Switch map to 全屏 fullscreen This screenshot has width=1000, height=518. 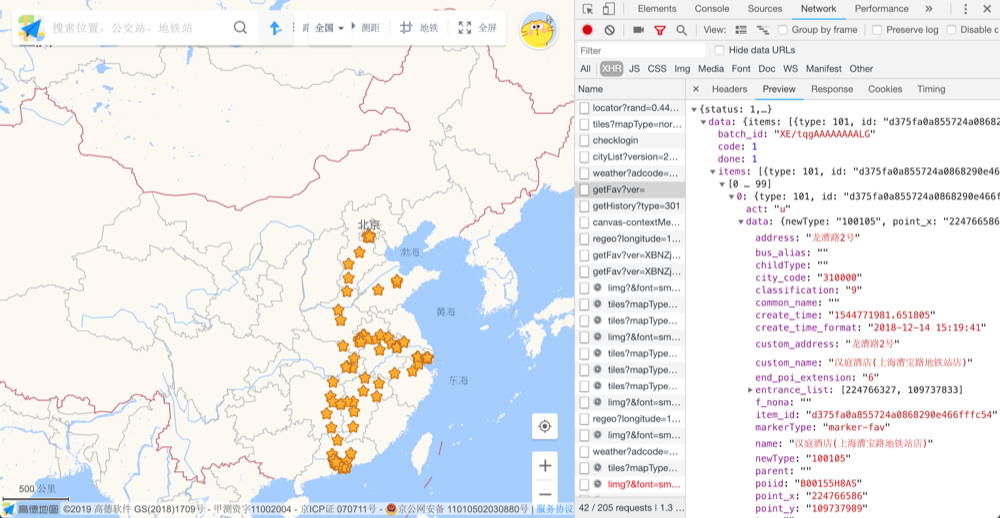click(478, 28)
